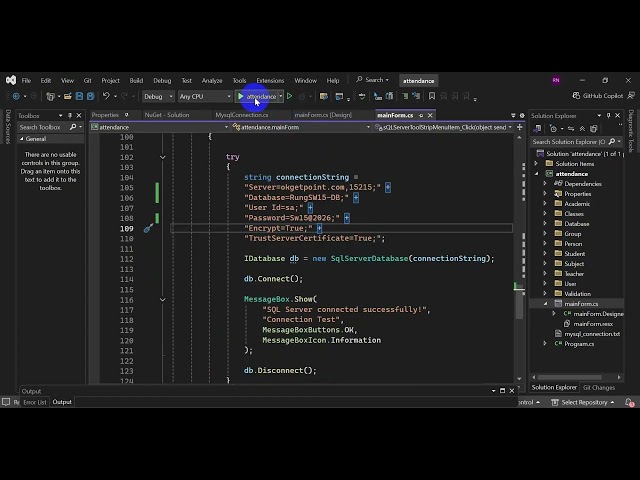Click the Uncomment selected lines icon
Screen dimensions: 640x480
point(416,96)
